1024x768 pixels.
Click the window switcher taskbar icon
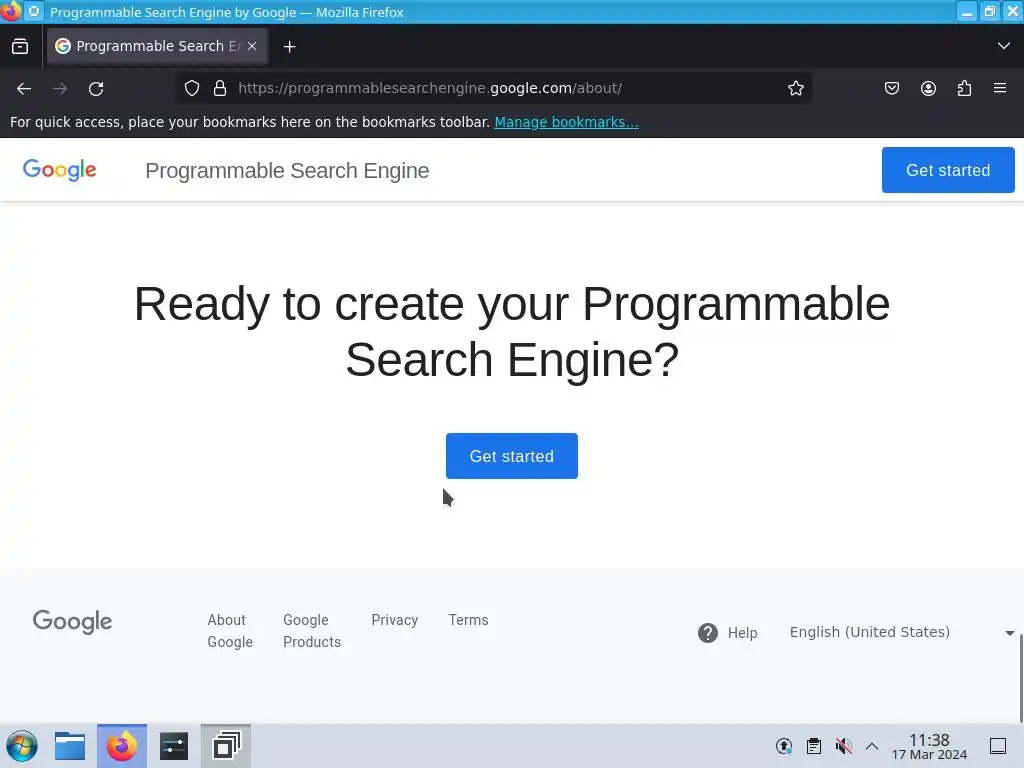[226, 746]
